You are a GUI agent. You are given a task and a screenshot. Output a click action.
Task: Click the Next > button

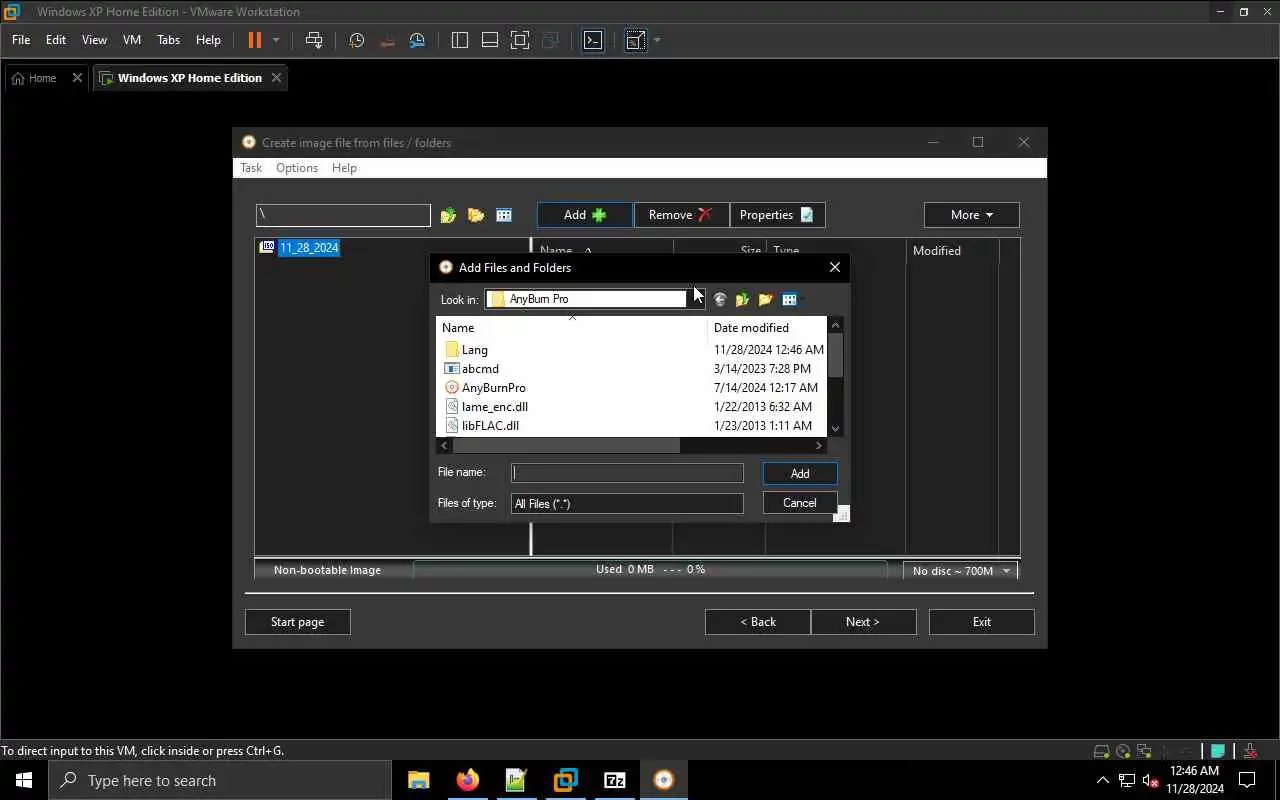point(863,622)
